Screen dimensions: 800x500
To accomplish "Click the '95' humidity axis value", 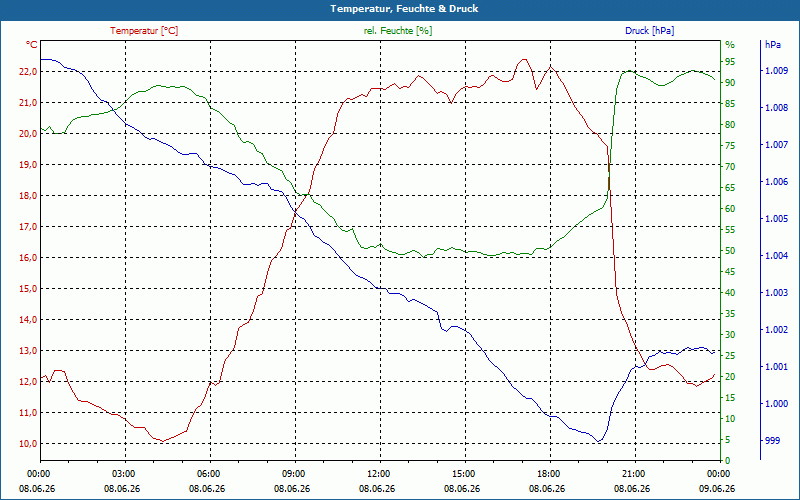I will (x=730, y=62).
